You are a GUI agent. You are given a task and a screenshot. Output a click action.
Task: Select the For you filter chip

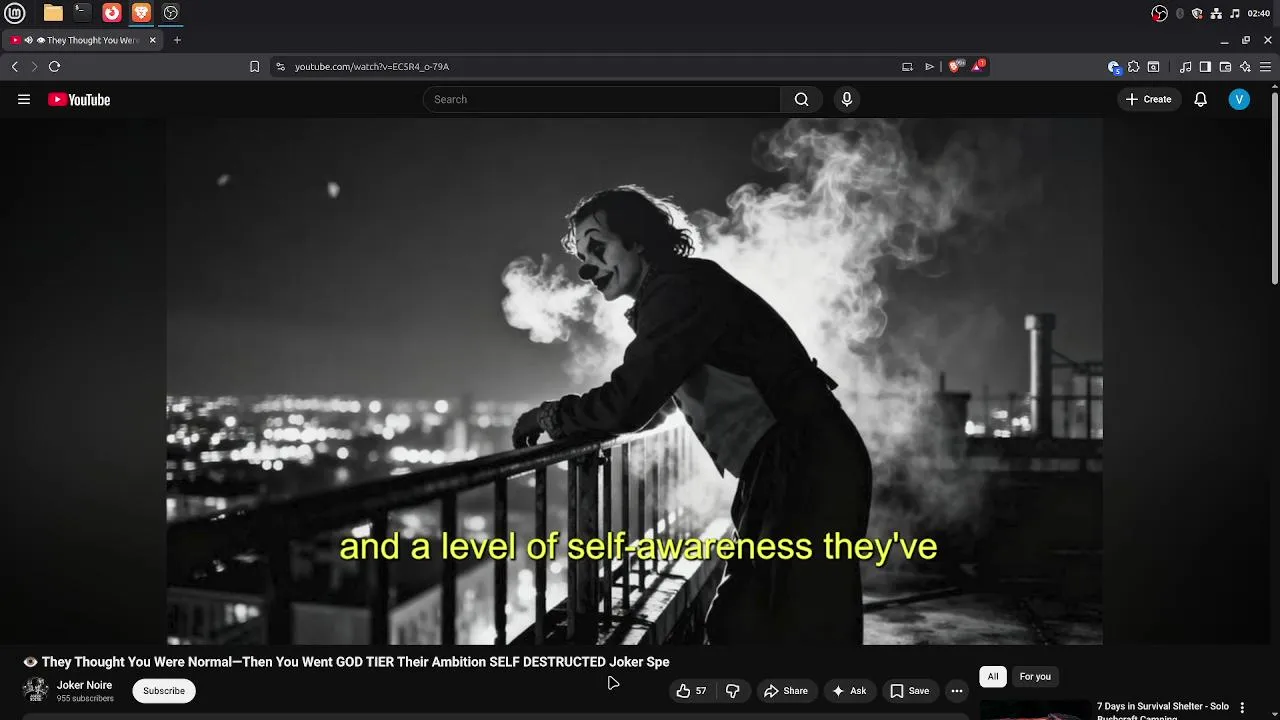[x=1035, y=676]
